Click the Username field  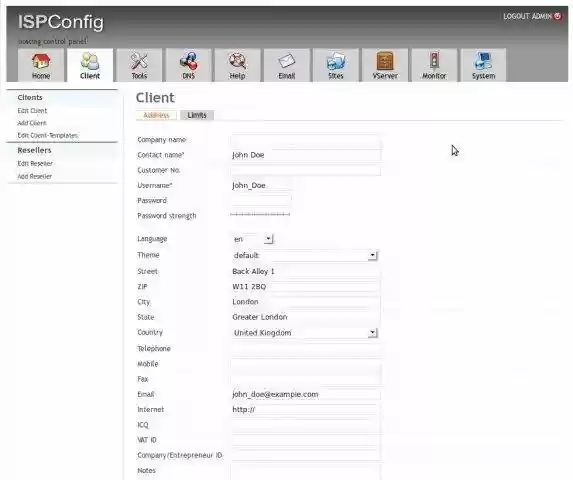[261, 185]
